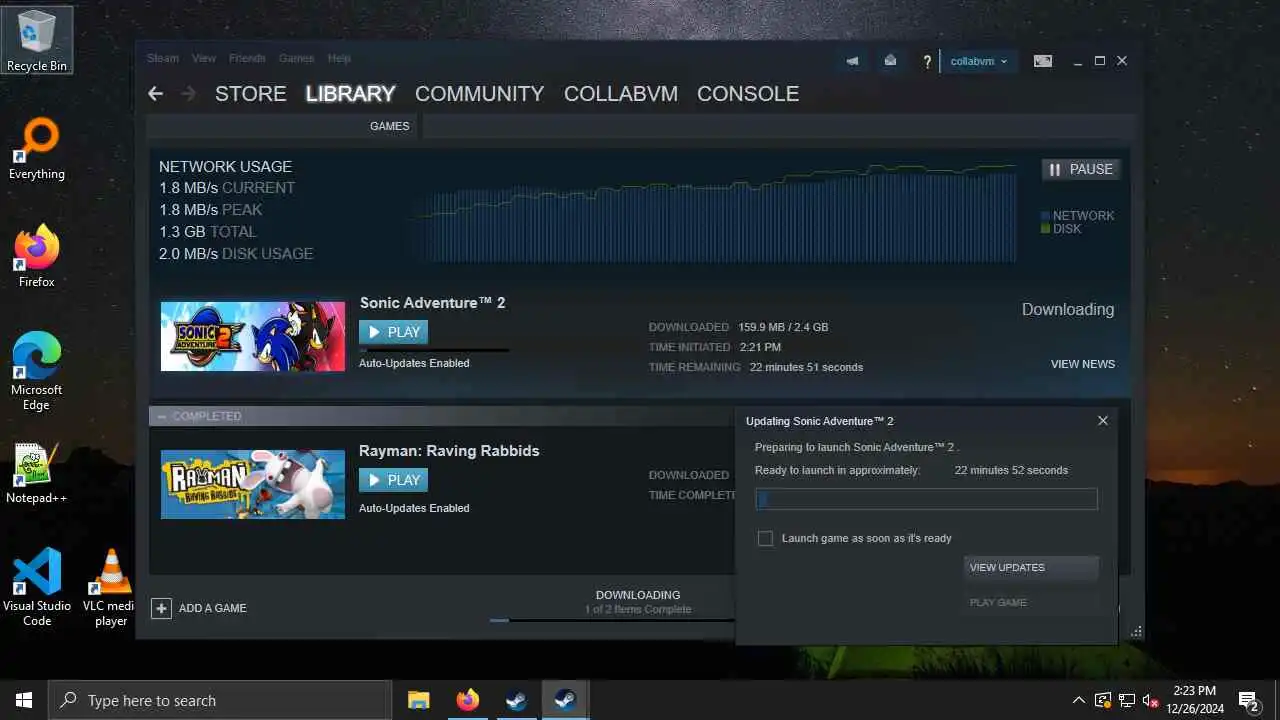Select the GAMES sub-tab
The image size is (1280, 720).
pyautogui.click(x=390, y=126)
